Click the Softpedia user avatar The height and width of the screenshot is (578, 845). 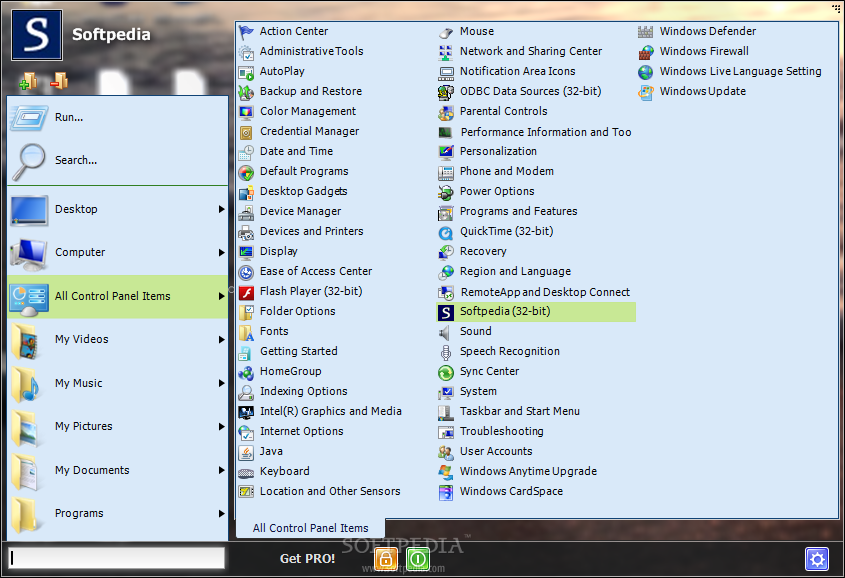[x=37, y=36]
